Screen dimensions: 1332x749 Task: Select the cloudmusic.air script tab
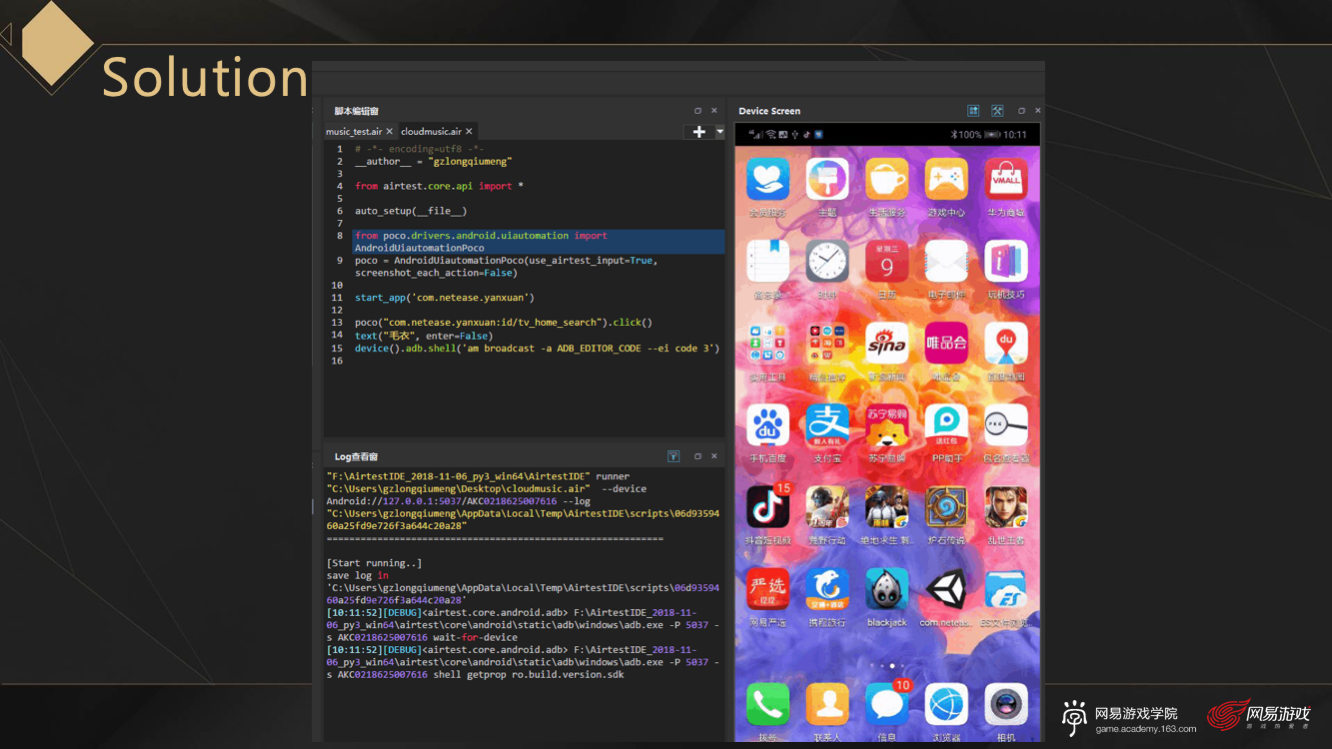[431, 132]
